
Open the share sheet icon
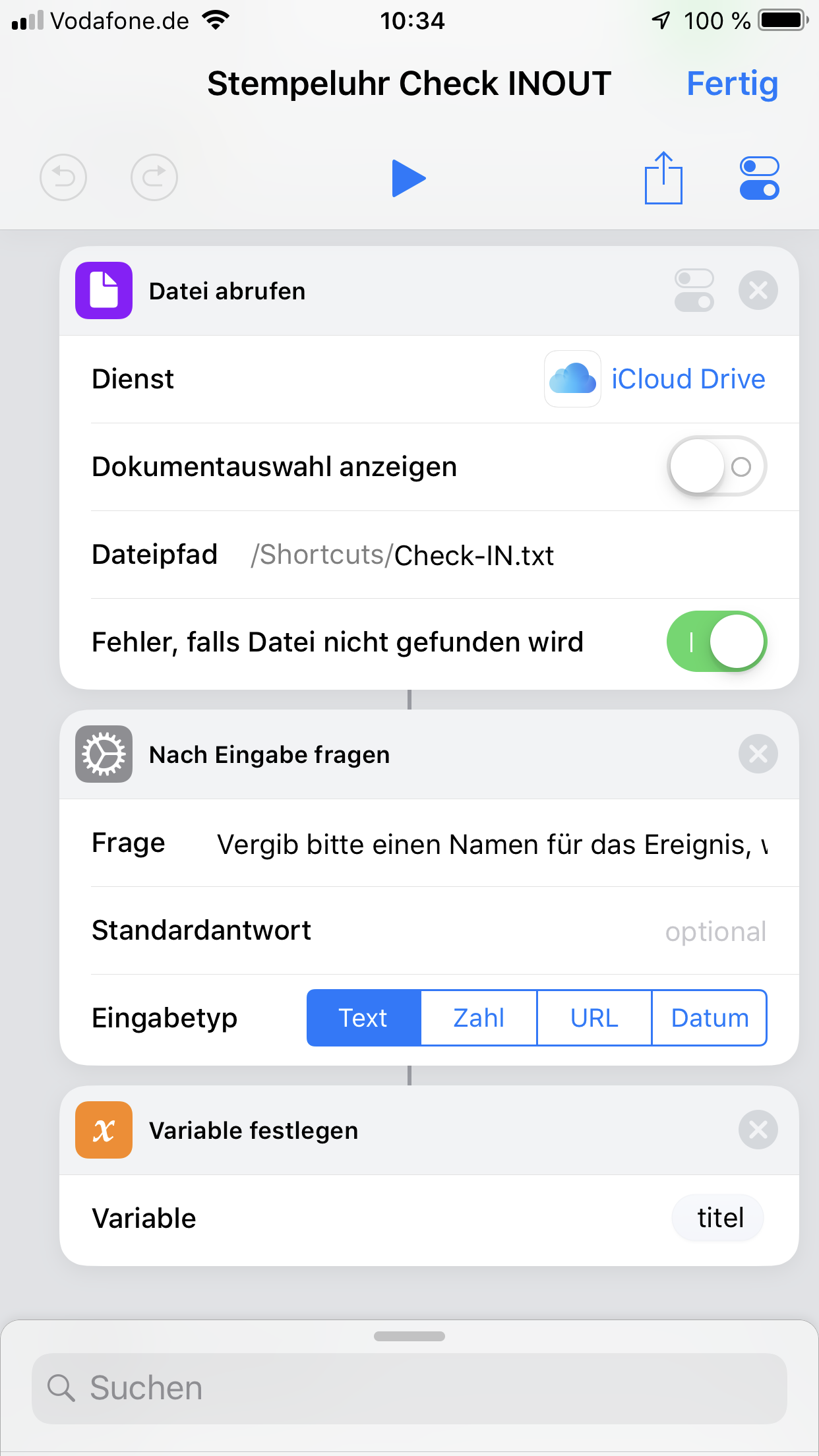(663, 178)
